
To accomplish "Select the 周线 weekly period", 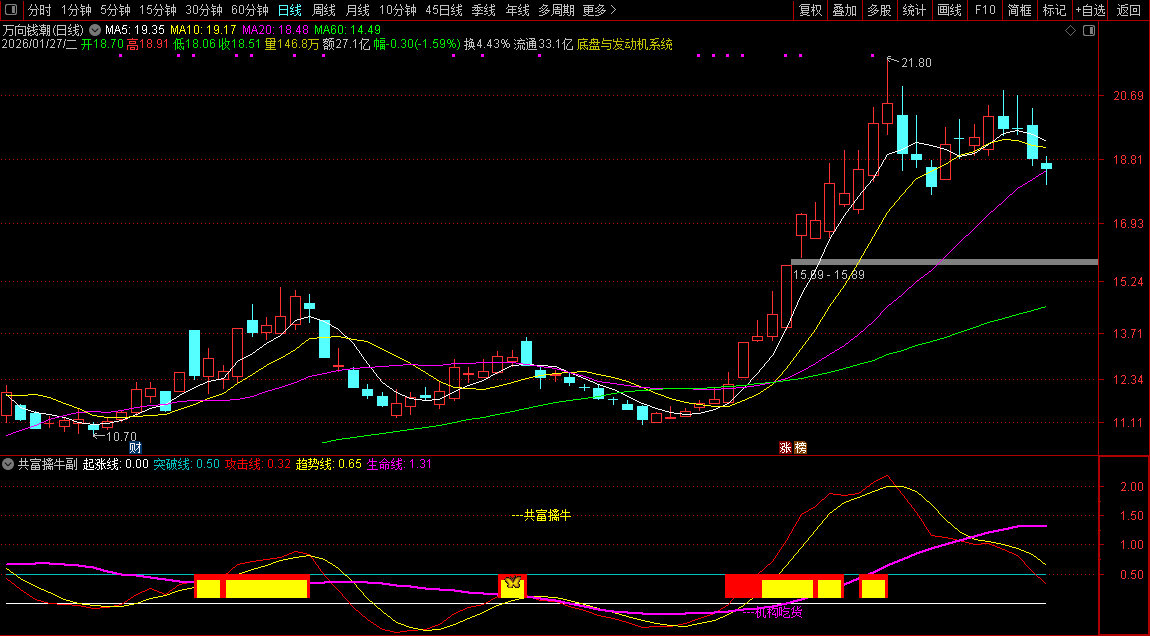I will point(323,10).
